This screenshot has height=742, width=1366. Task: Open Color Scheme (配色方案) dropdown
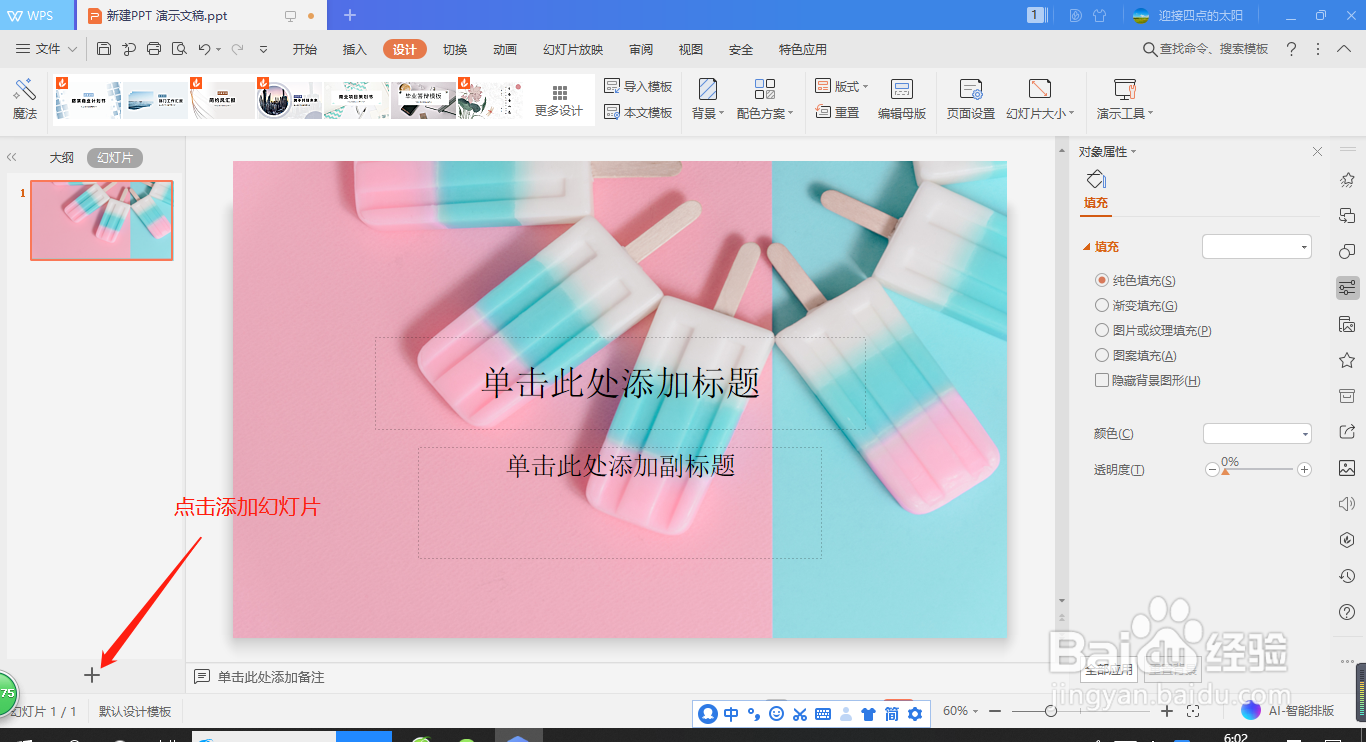[x=765, y=100]
